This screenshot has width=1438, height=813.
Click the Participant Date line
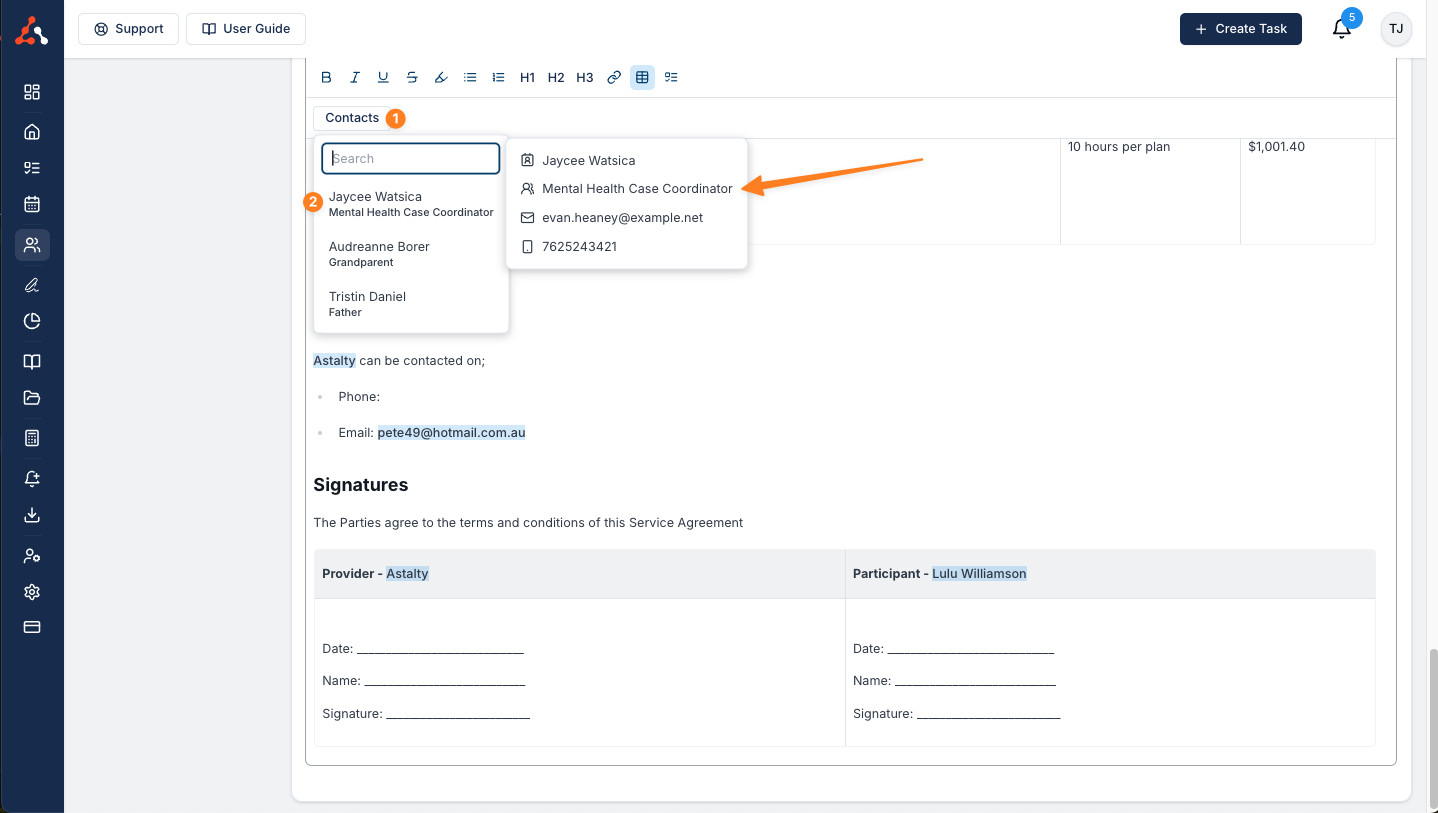point(954,648)
